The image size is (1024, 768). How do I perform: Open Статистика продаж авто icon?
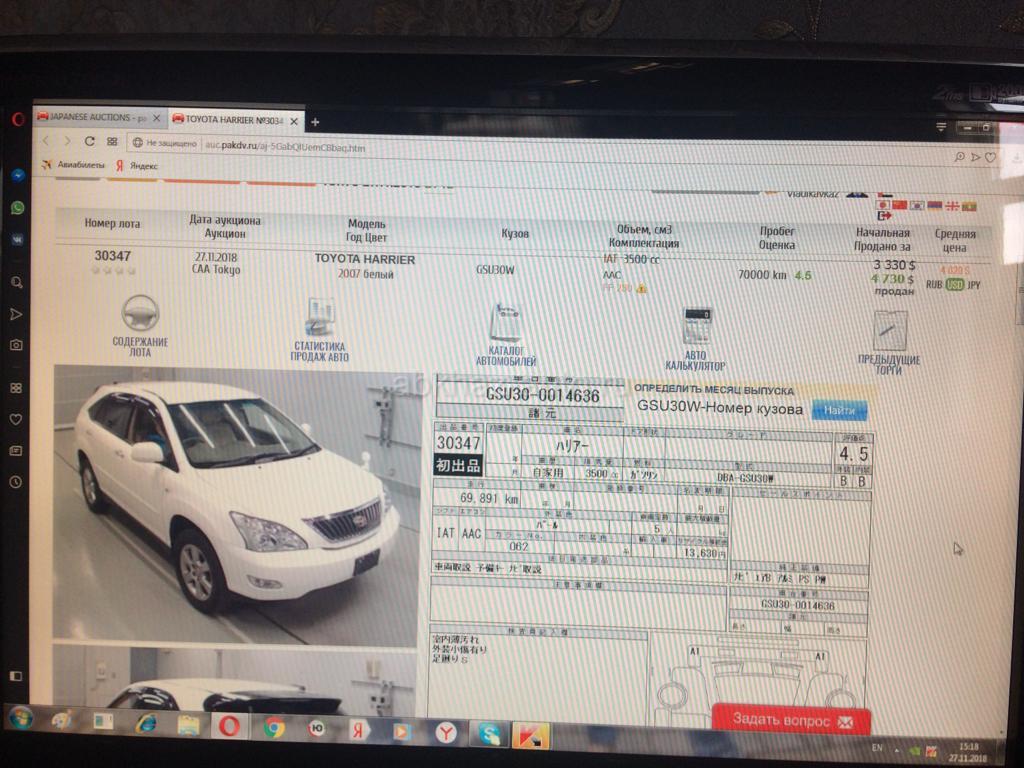(320, 318)
